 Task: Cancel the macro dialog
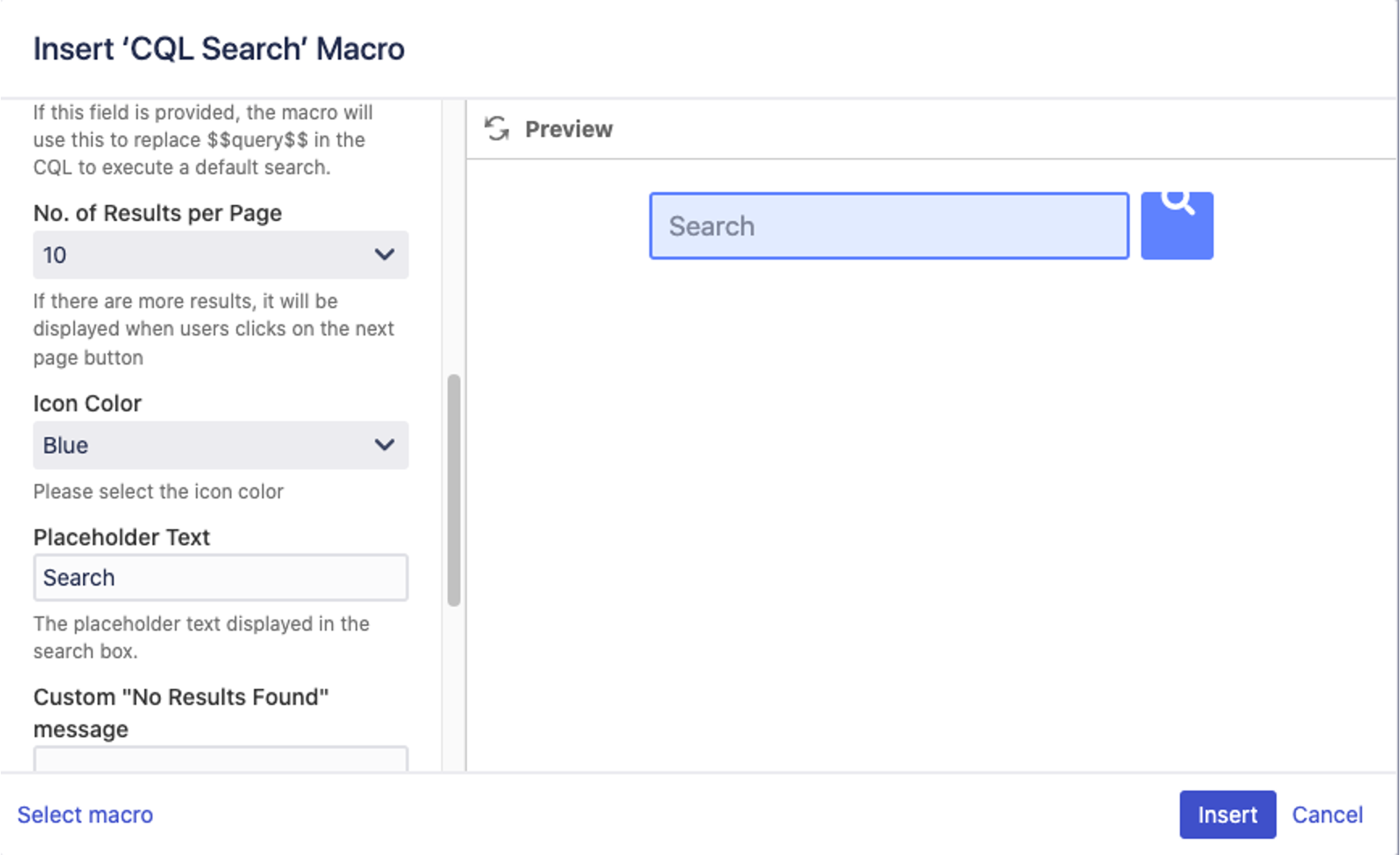(1327, 815)
